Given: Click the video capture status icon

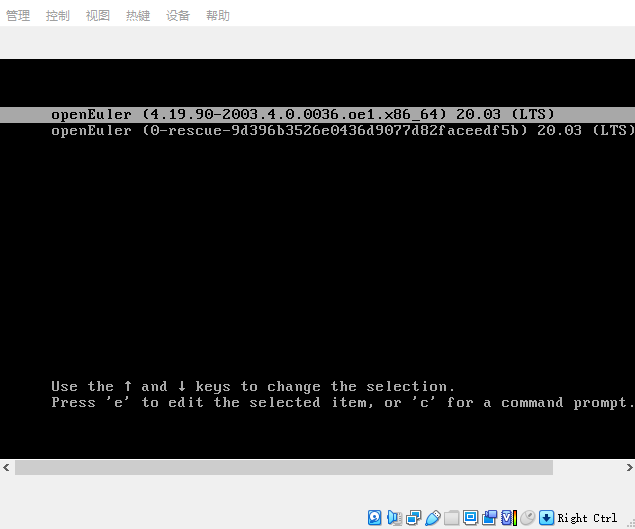Looking at the screenshot, I should 489,517.
